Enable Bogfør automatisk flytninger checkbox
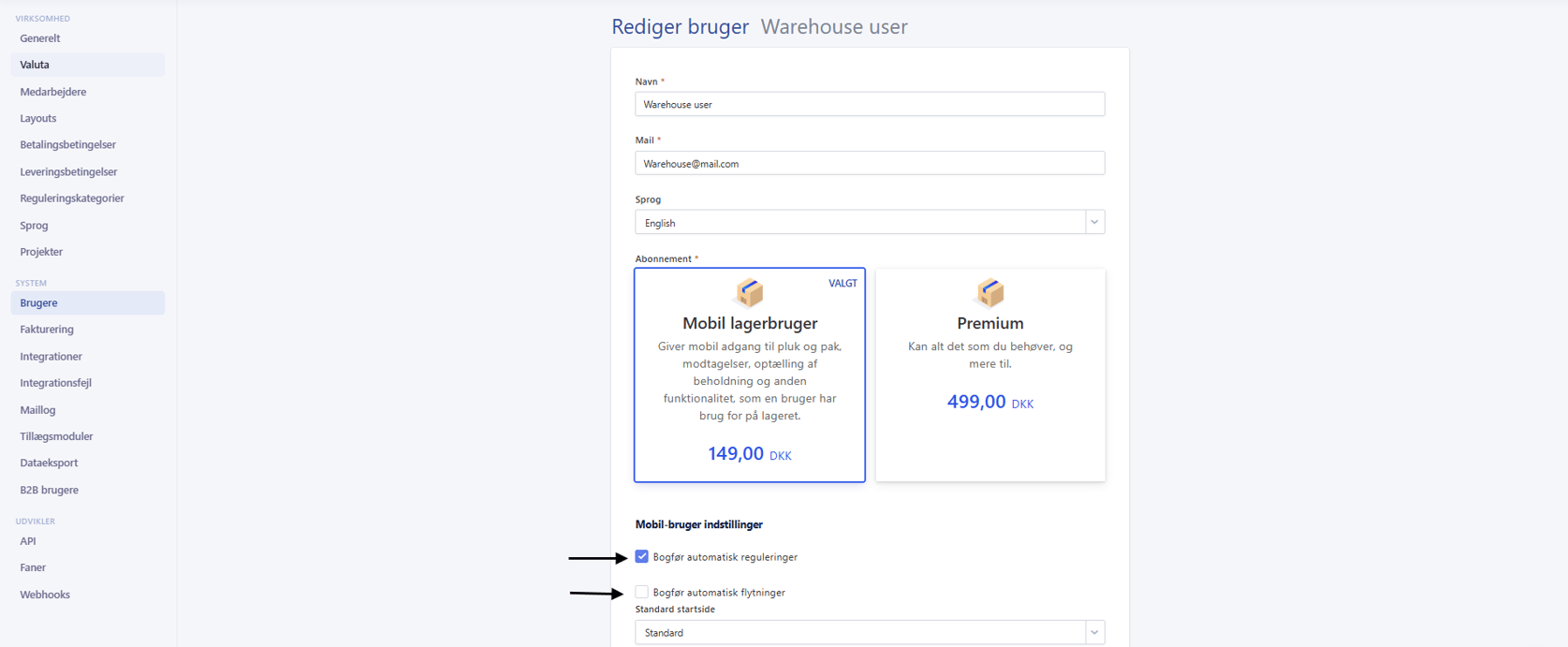1568x647 pixels. [641, 593]
